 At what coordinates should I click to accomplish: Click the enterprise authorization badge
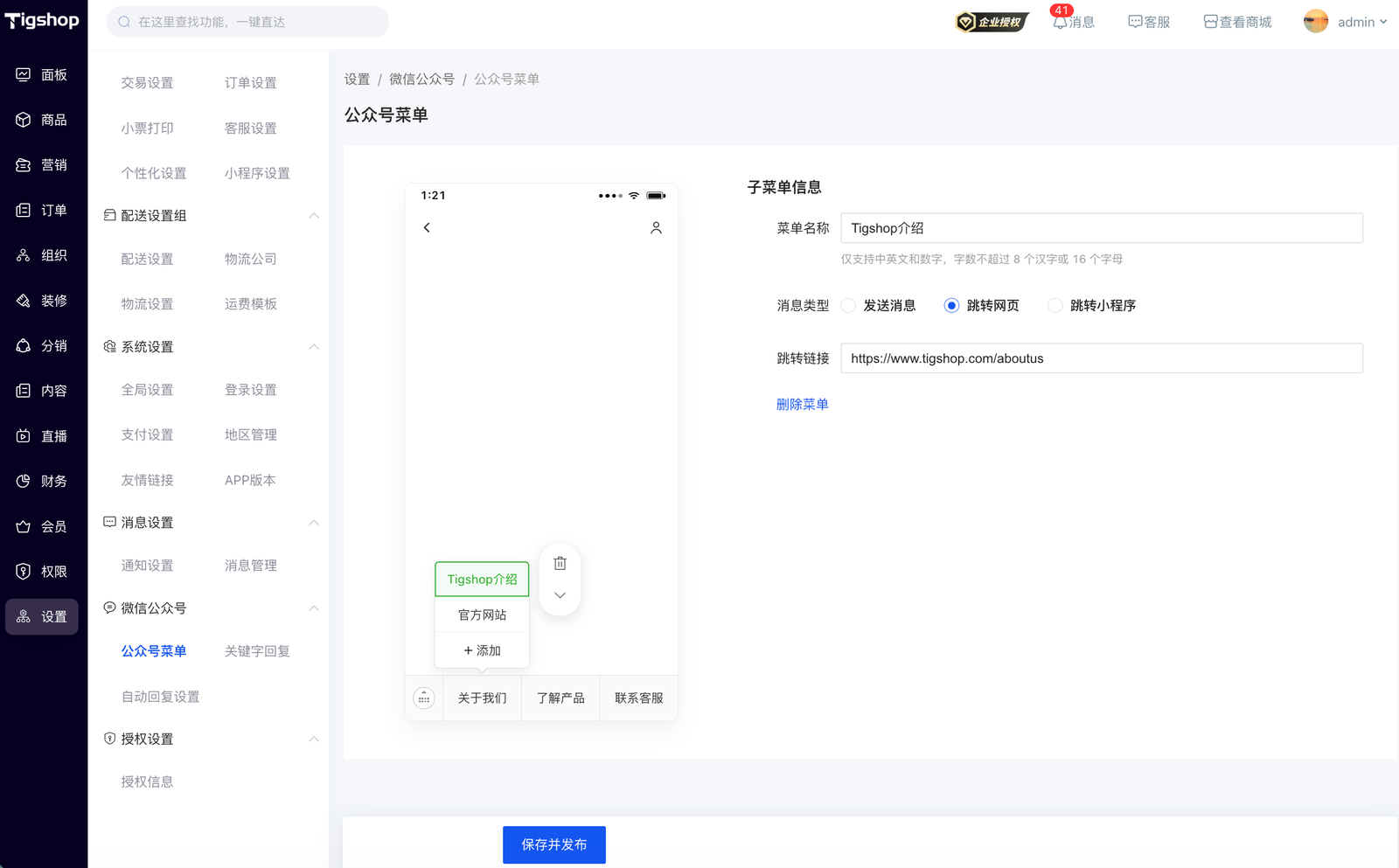pyautogui.click(x=992, y=22)
